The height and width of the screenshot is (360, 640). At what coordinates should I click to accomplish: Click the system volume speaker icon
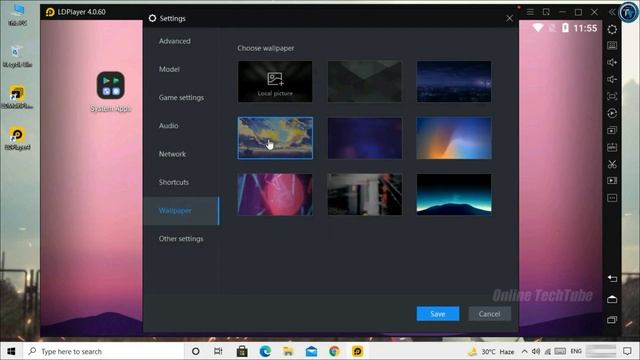click(x=536, y=351)
